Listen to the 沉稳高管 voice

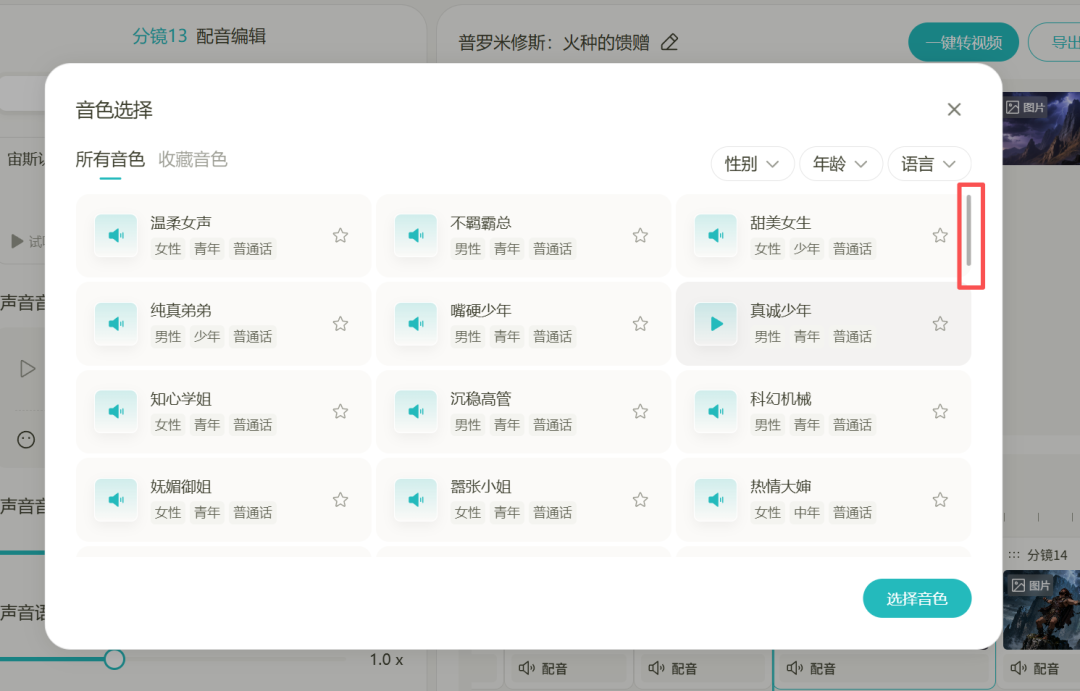[416, 411]
